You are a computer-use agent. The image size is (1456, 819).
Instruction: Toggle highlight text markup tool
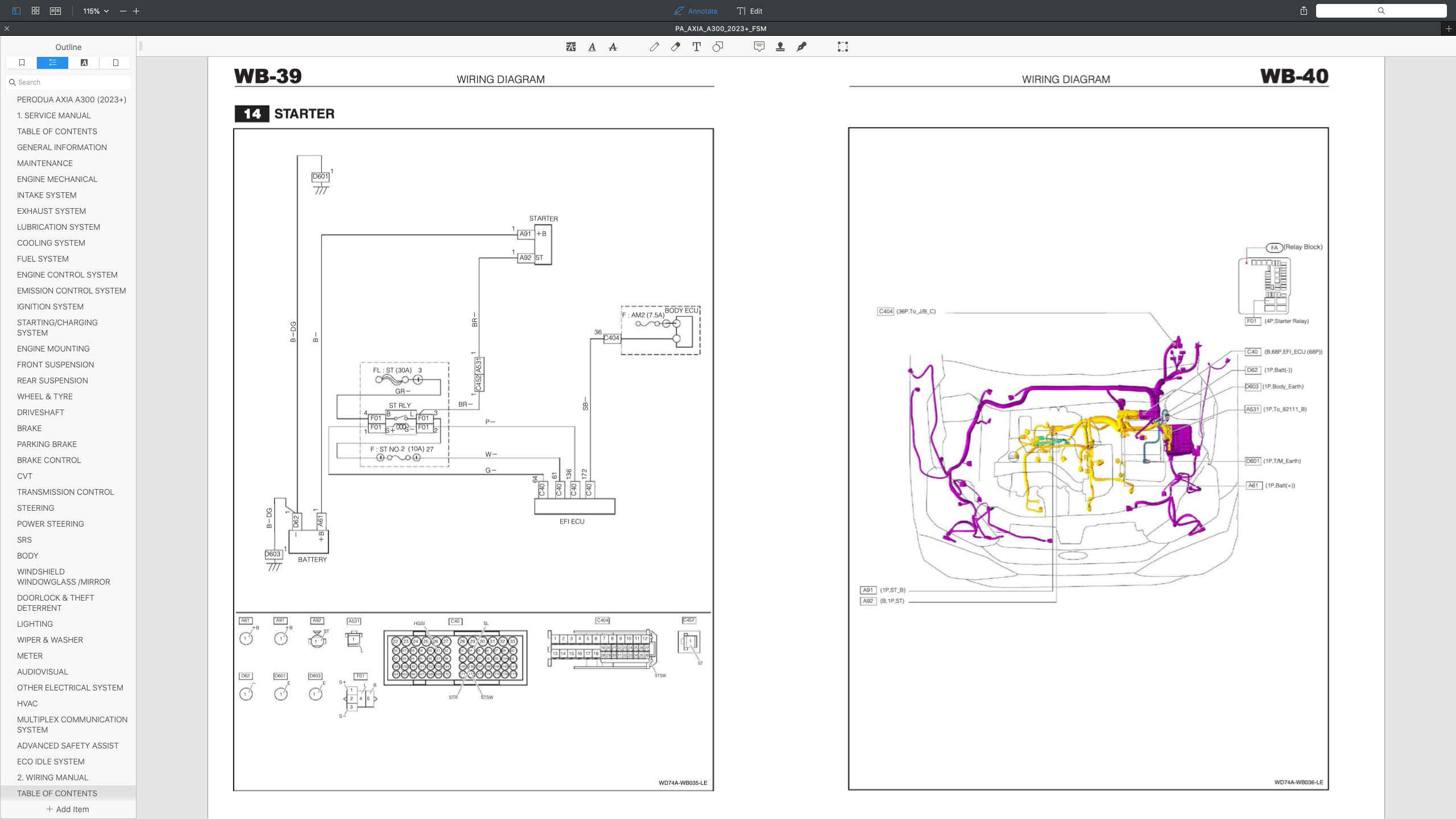pos(570,47)
